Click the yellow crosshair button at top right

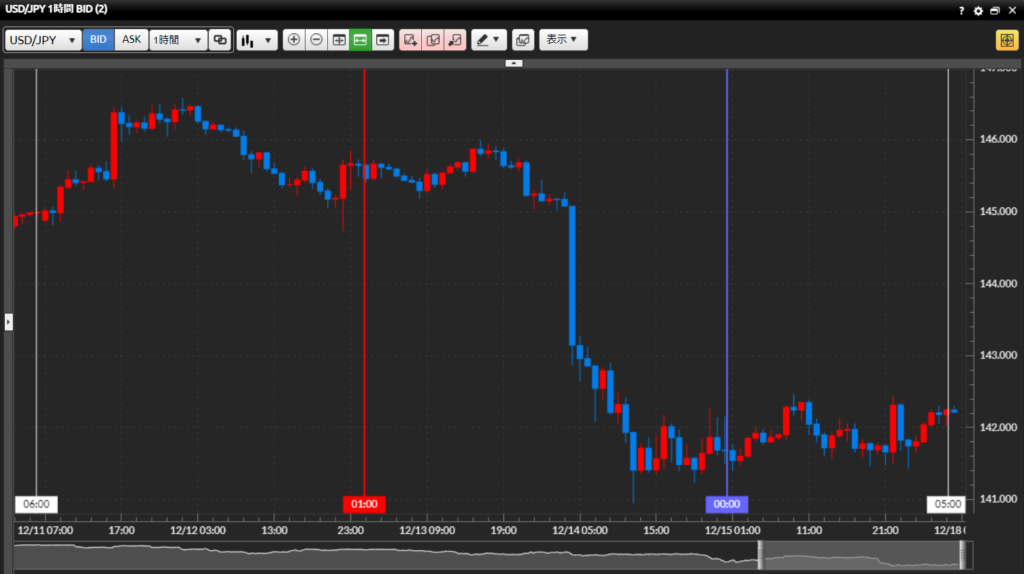[1006, 40]
